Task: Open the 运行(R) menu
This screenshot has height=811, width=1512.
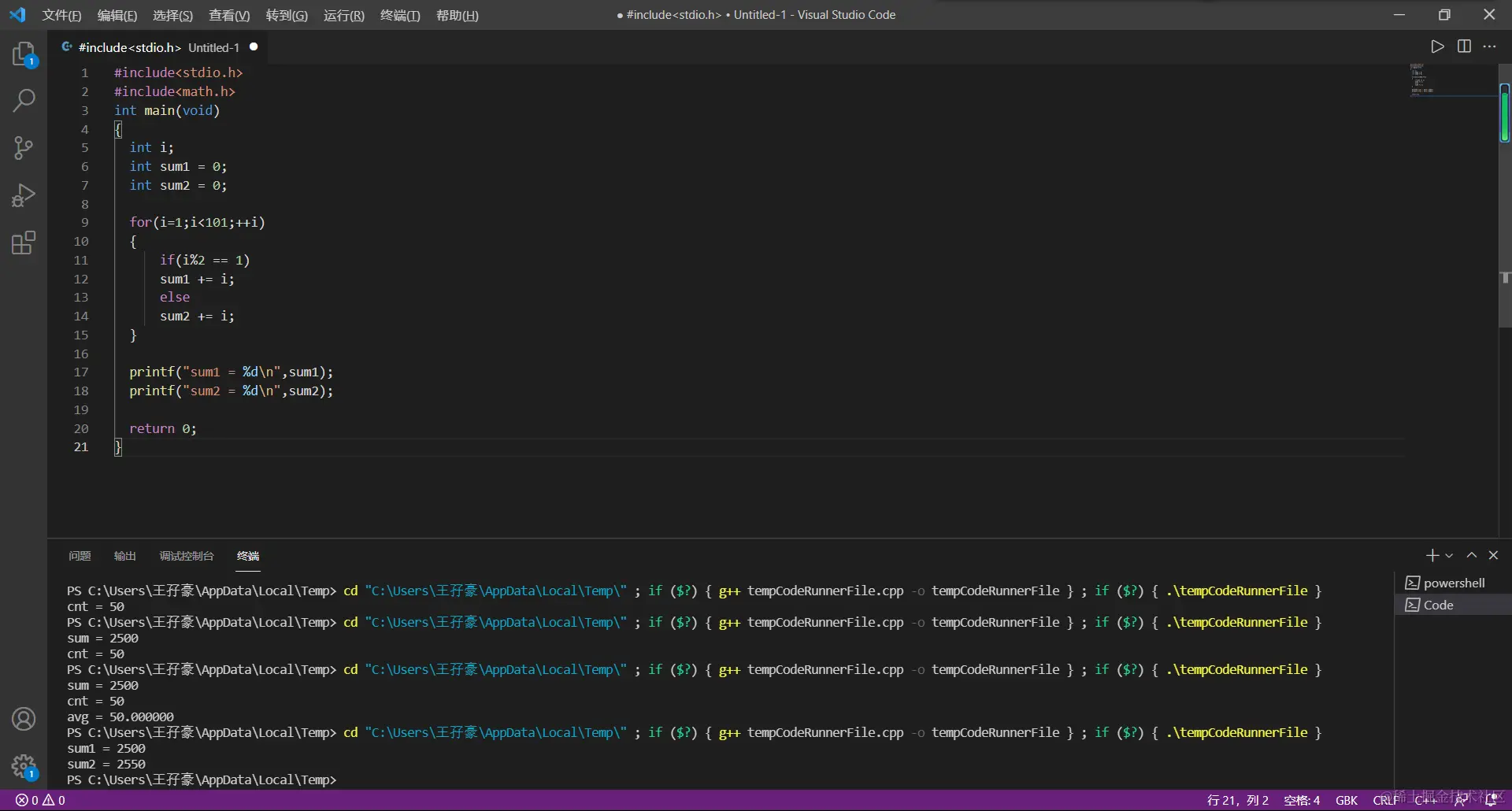Action: click(x=344, y=16)
